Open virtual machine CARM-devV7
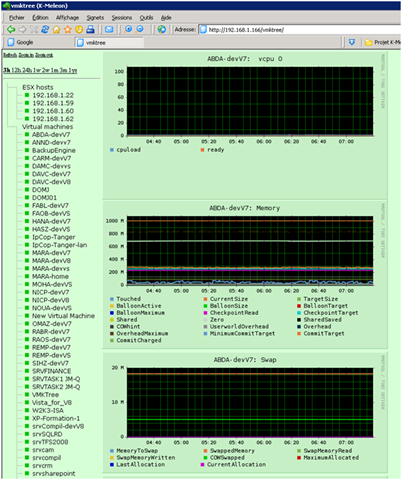402x480 pixels. coord(52,158)
